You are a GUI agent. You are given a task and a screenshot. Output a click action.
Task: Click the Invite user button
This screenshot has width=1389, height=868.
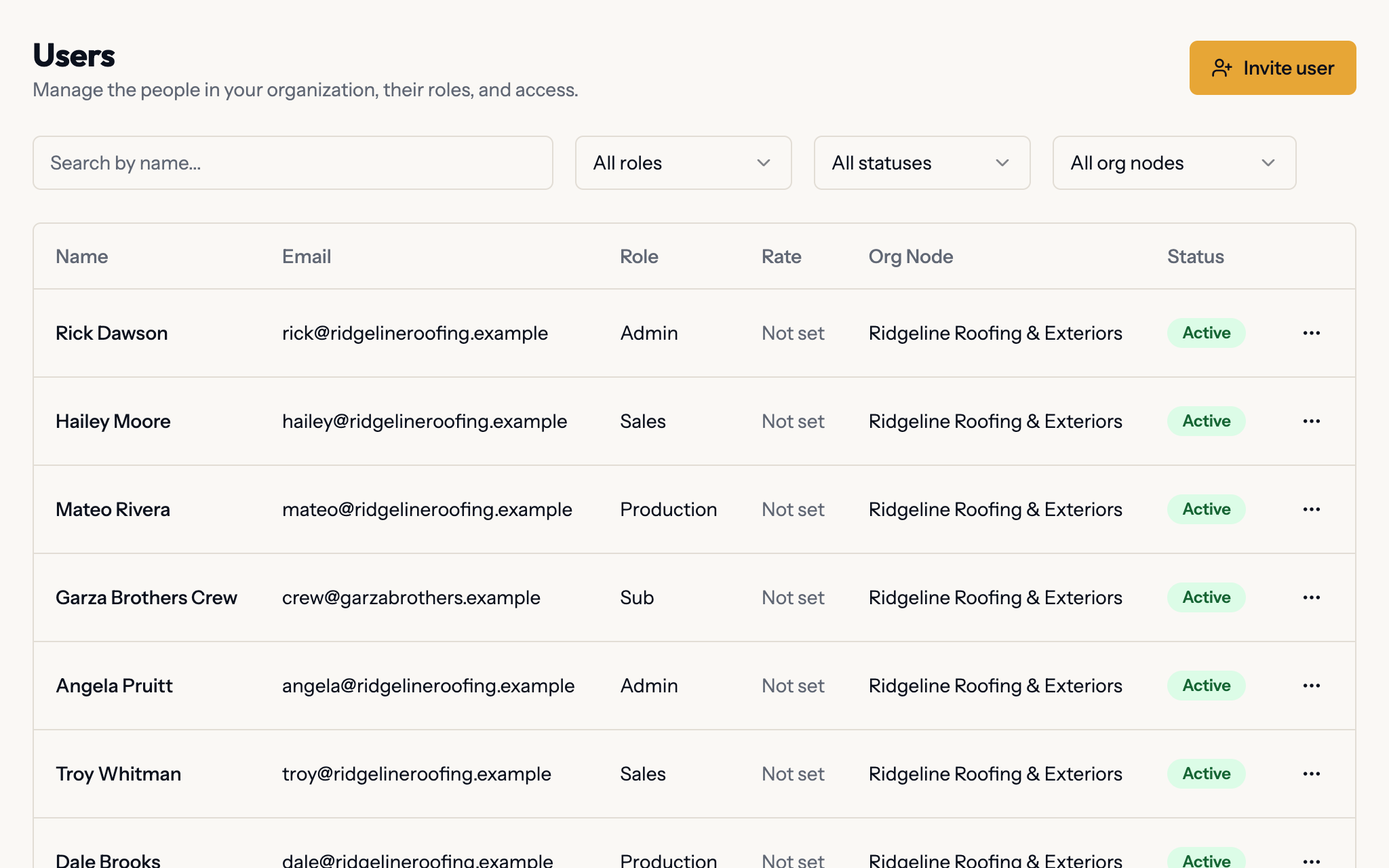coord(1272,68)
